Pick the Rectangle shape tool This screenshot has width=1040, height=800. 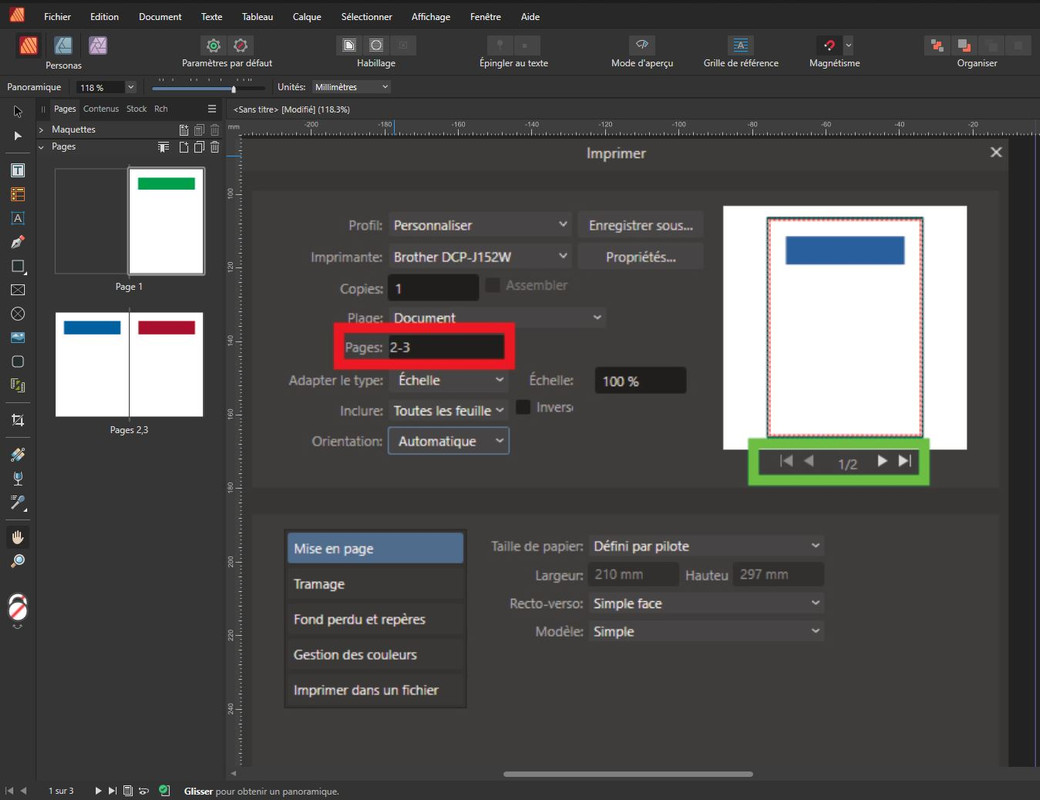pyautogui.click(x=18, y=266)
